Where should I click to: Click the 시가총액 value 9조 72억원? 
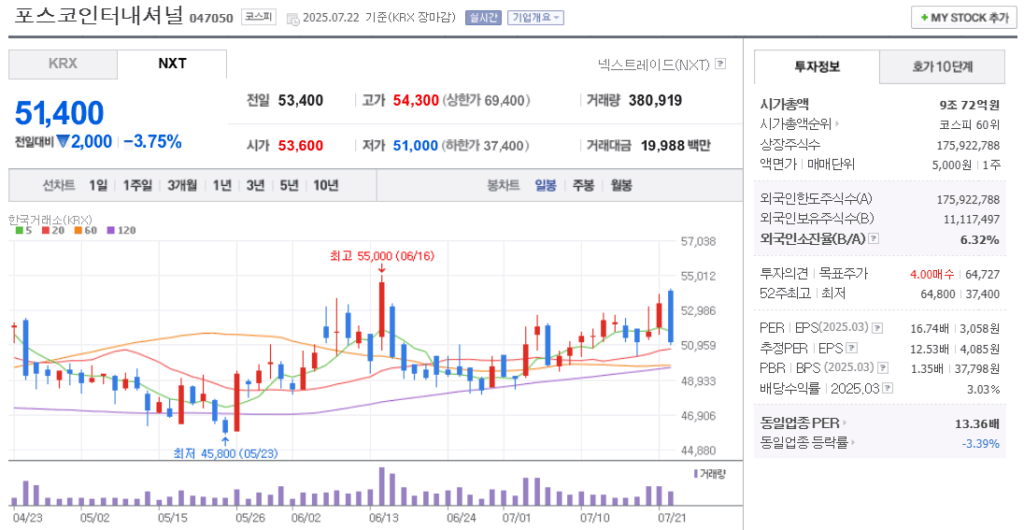969,104
